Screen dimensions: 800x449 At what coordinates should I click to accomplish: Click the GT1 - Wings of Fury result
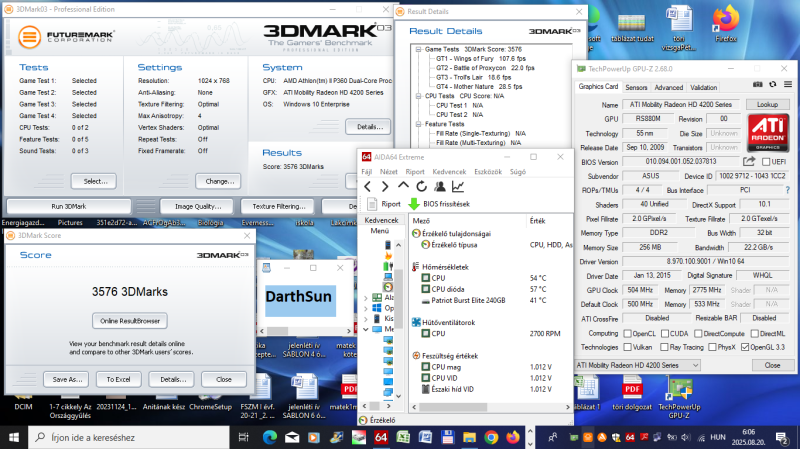tap(481, 59)
